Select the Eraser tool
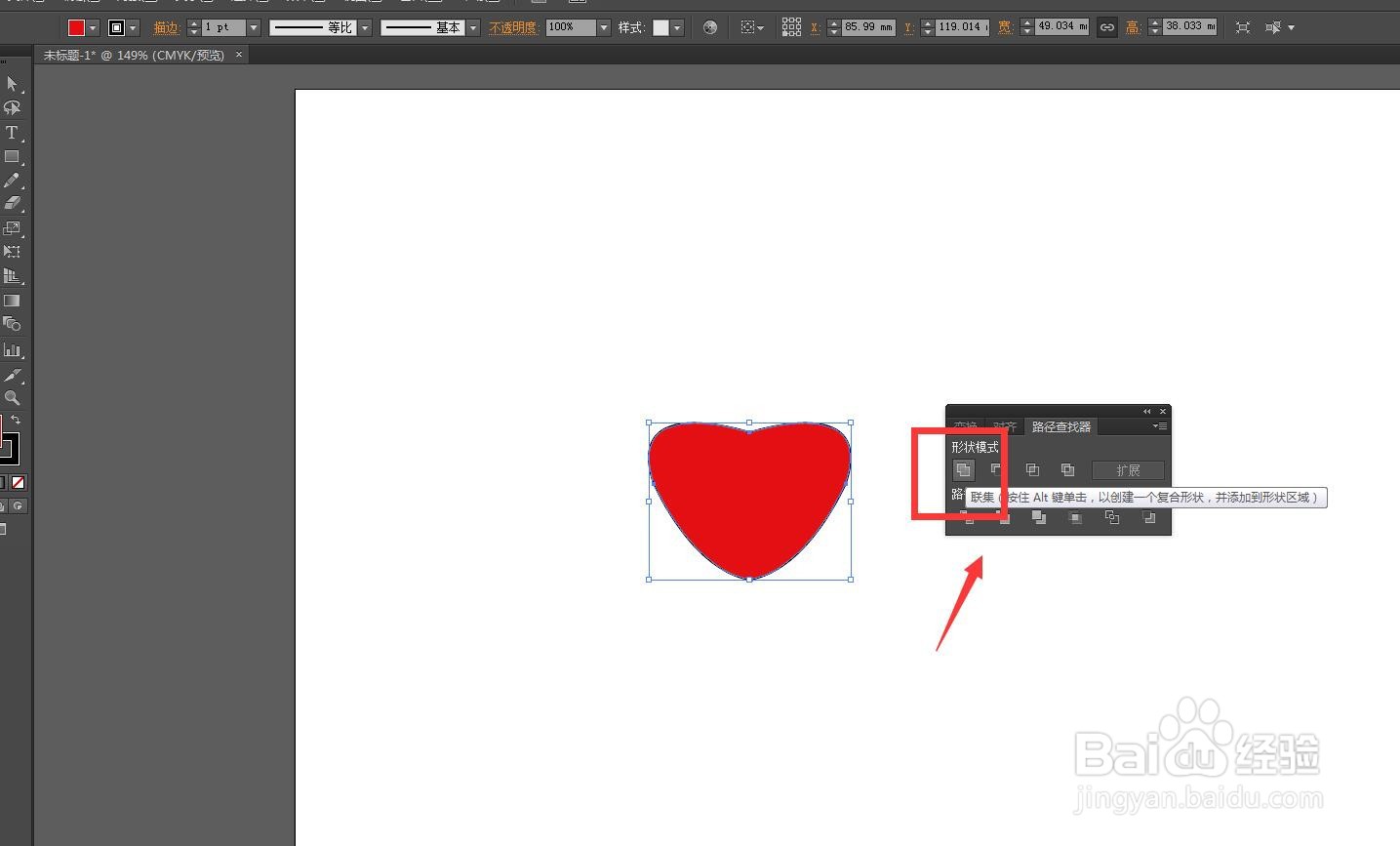 (12, 204)
